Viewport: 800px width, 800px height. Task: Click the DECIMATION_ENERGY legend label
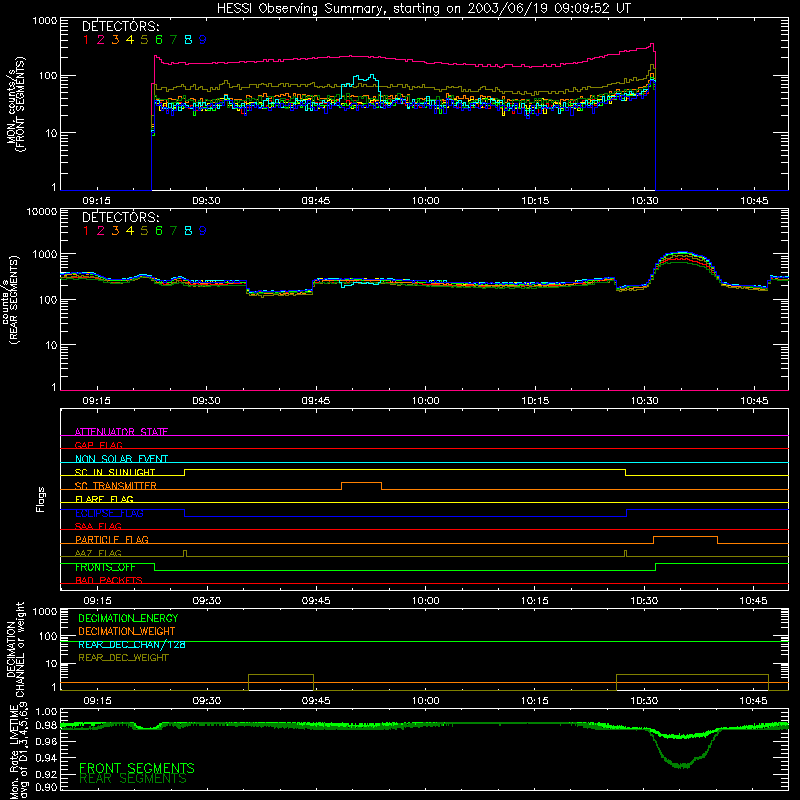coord(128,618)
